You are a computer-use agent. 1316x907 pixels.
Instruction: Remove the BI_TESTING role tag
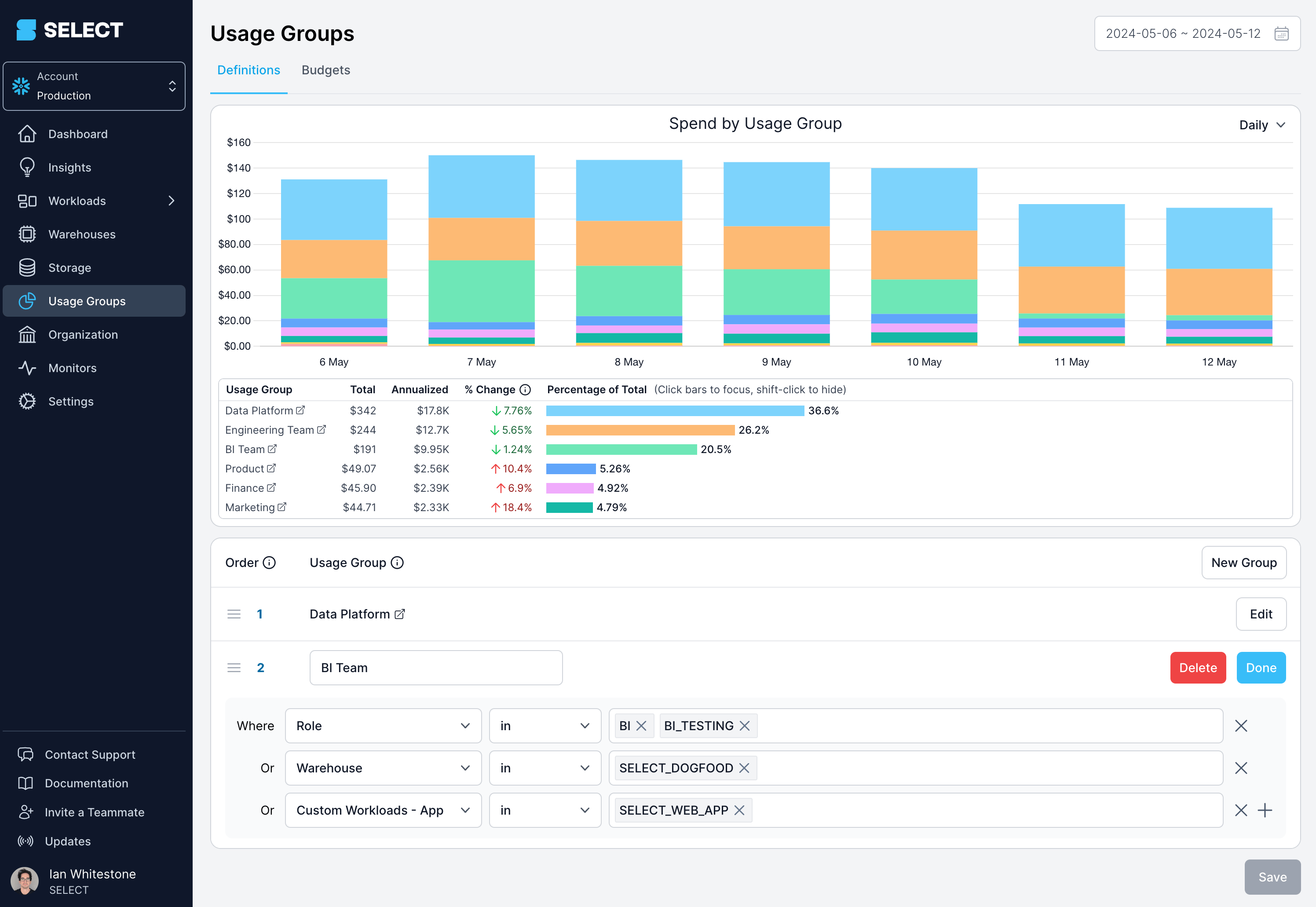pos(745,726)
